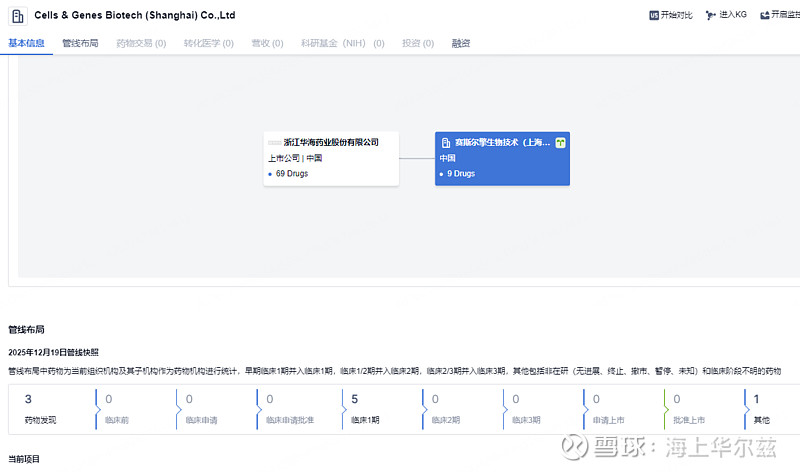
Task: Click the 开始对比 button
Action: click(x=671, y=15)
